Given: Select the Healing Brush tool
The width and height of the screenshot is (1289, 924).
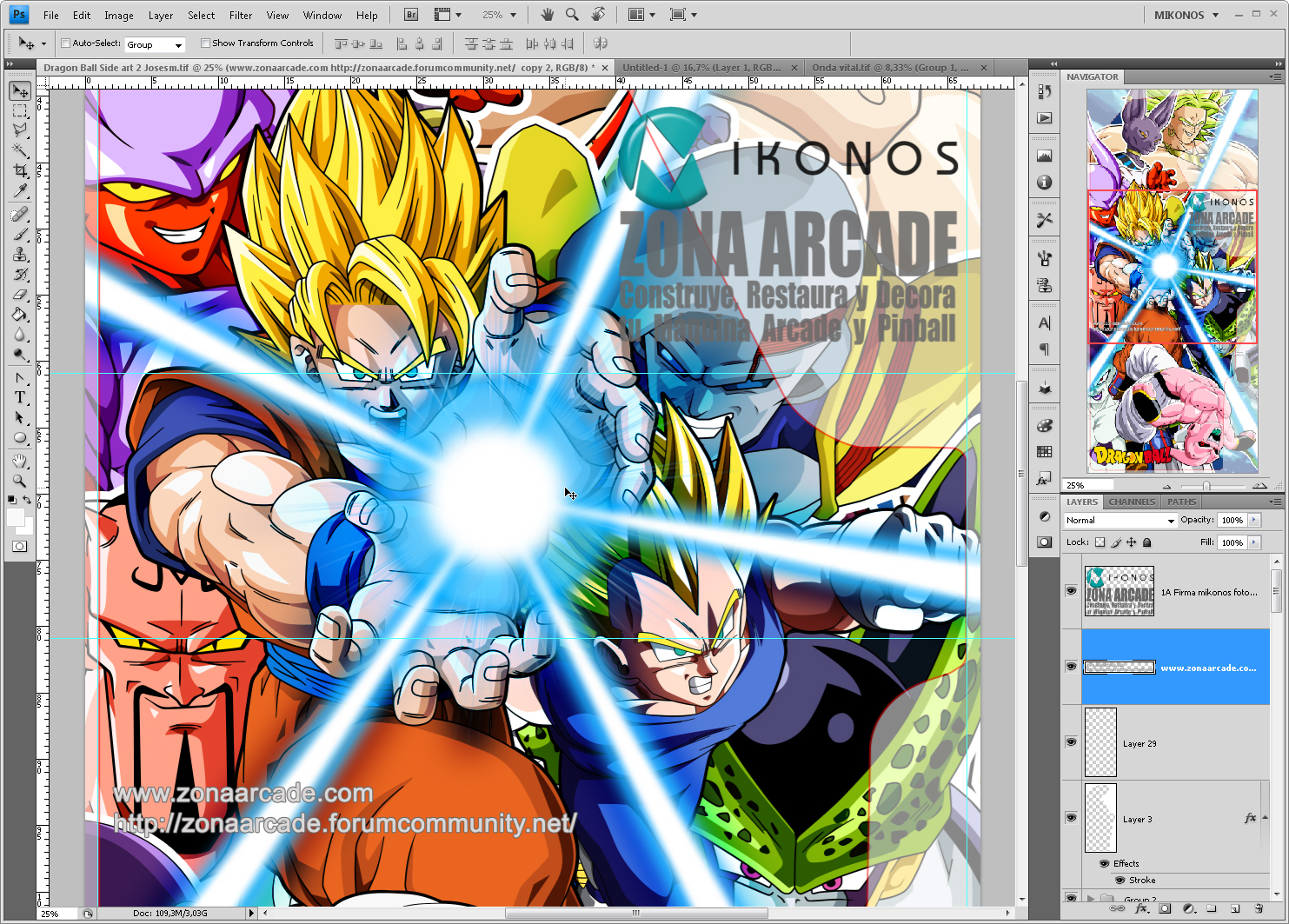Looking at the screenshot, I should (x=20, y=215).
